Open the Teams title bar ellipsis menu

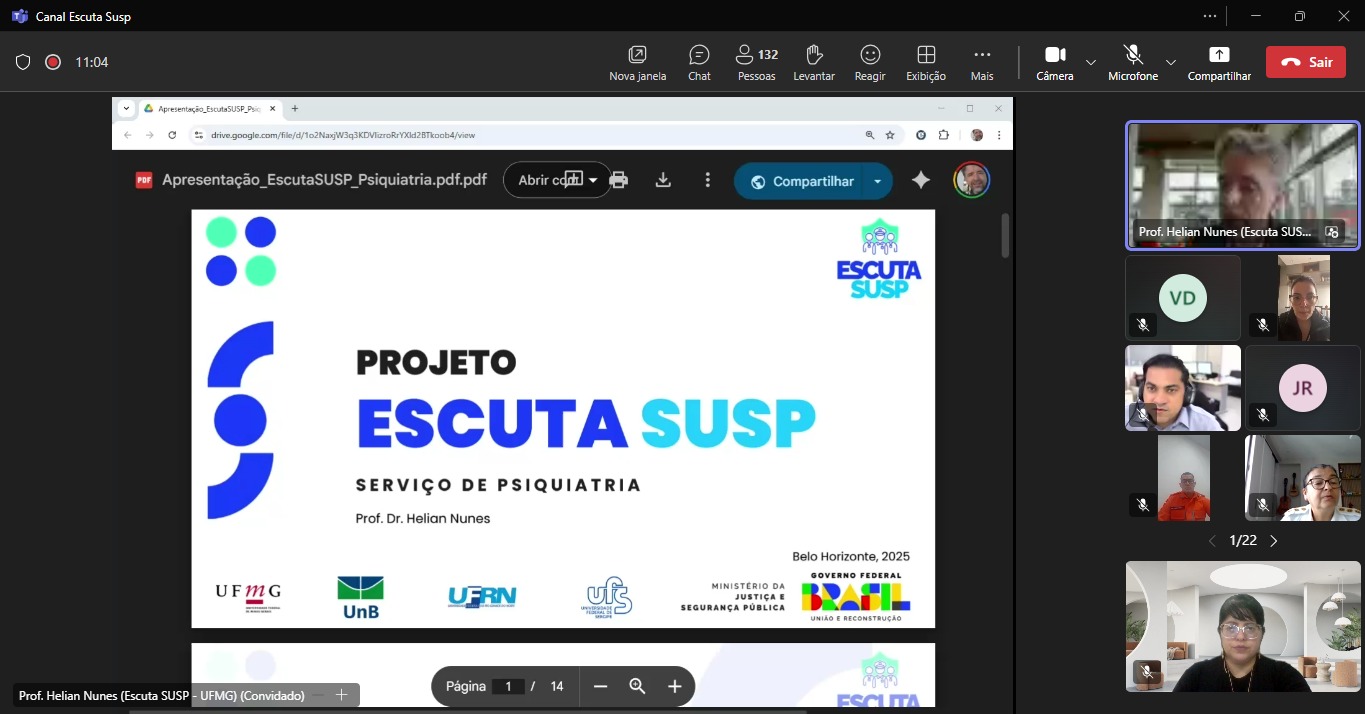tap(1210, 16)
